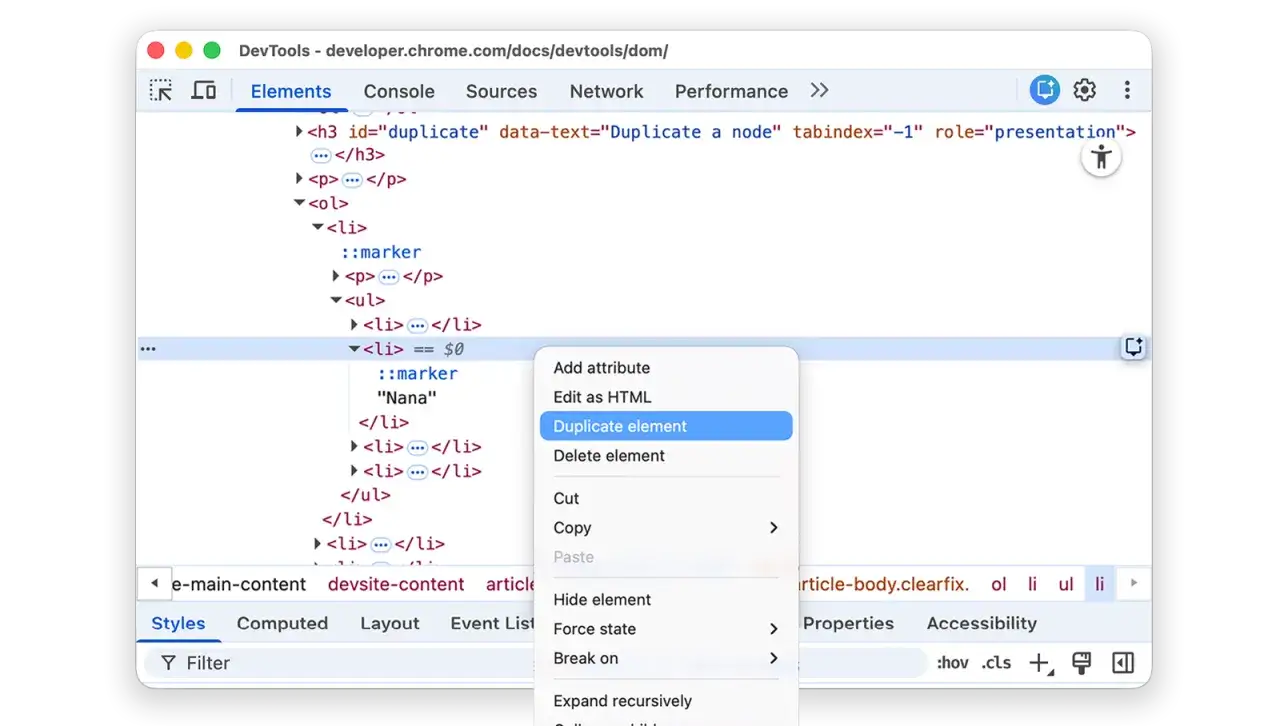Add a new style rule with plus icon

(1041, 663)
